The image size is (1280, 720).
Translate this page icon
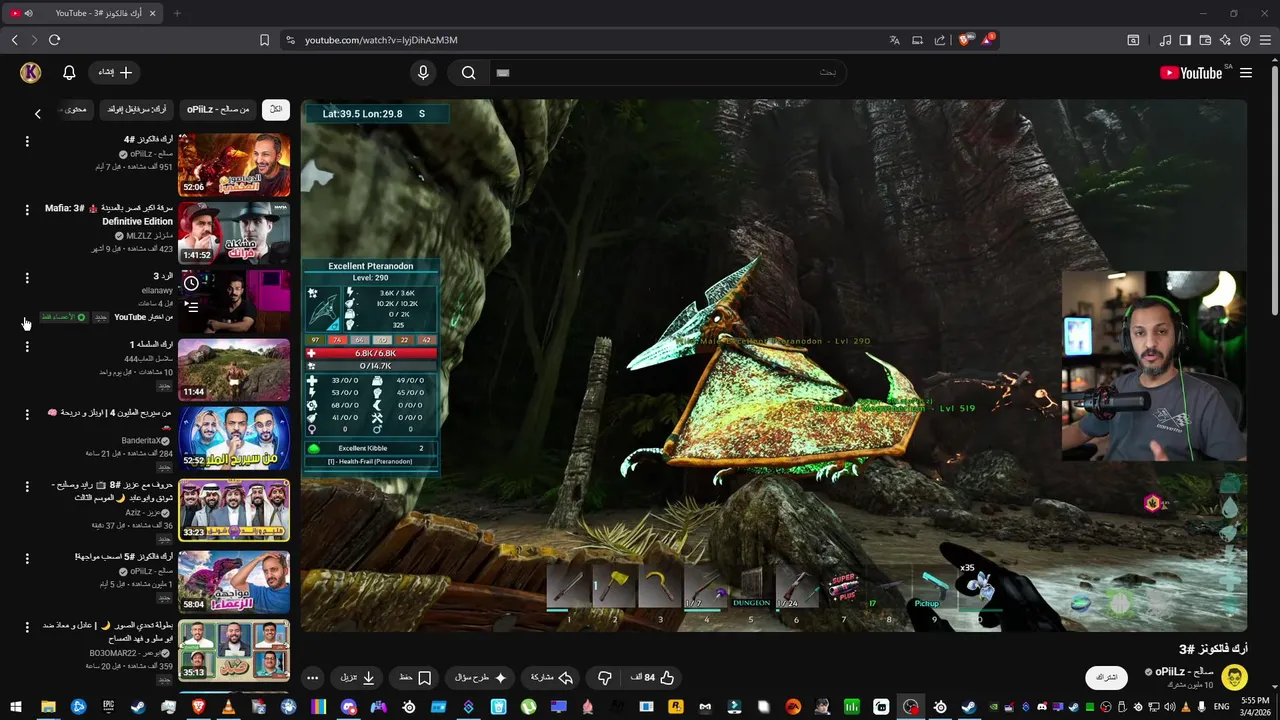point(894,40)
